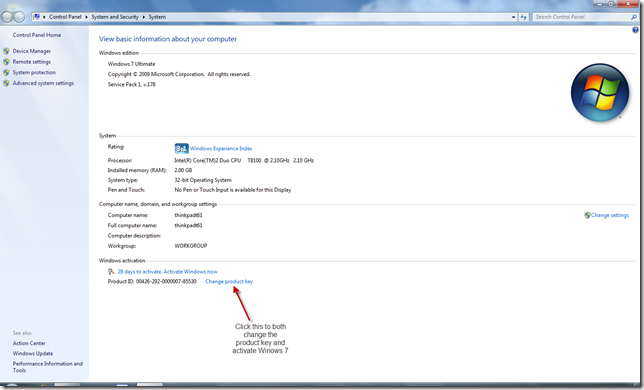Expand the arrow before Control Panel breadcrumb
Screen dimensions: 644x390
pyautogui.click(x=44, y=17)
